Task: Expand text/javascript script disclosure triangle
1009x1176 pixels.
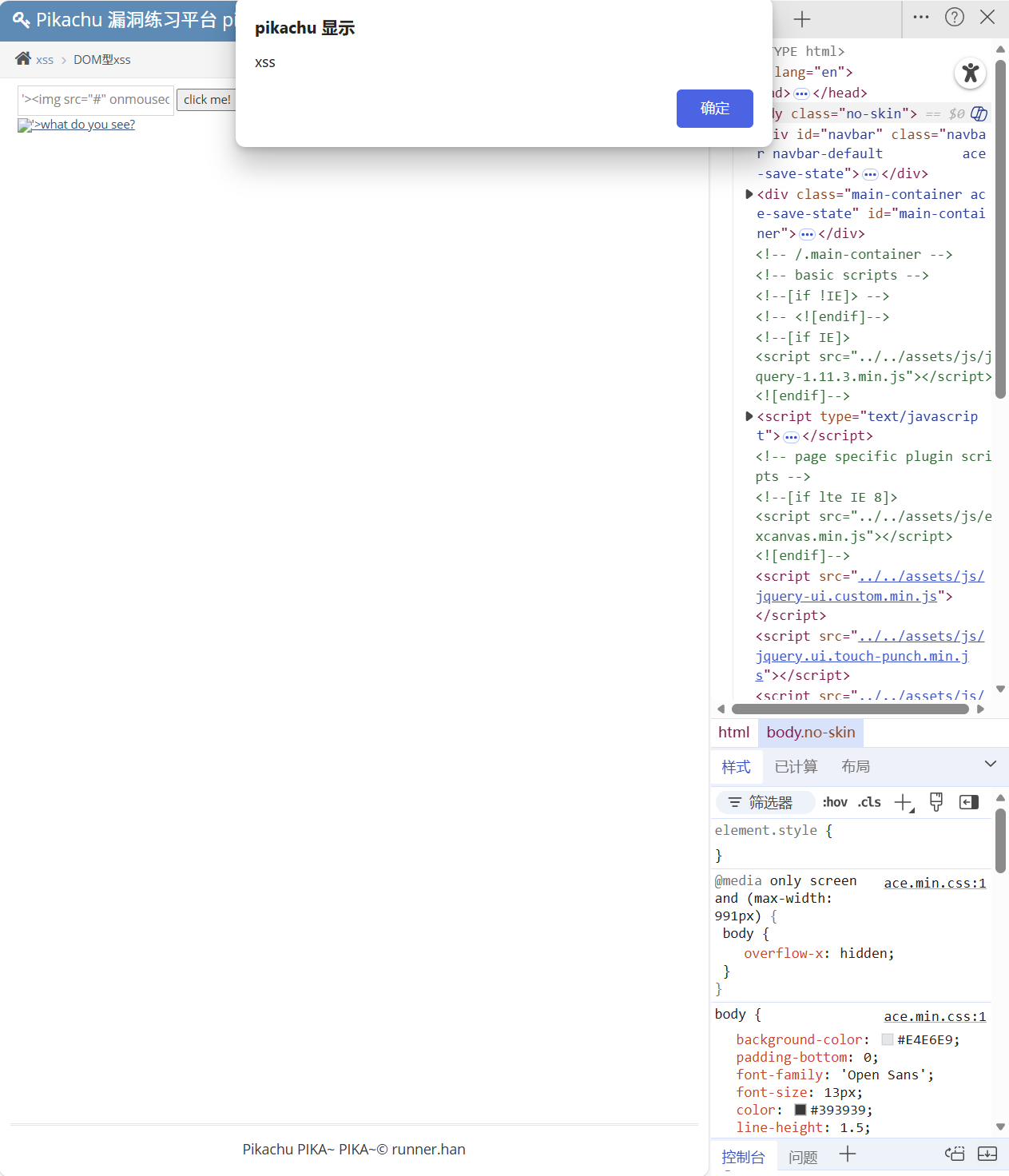Action: pos(749,416)
